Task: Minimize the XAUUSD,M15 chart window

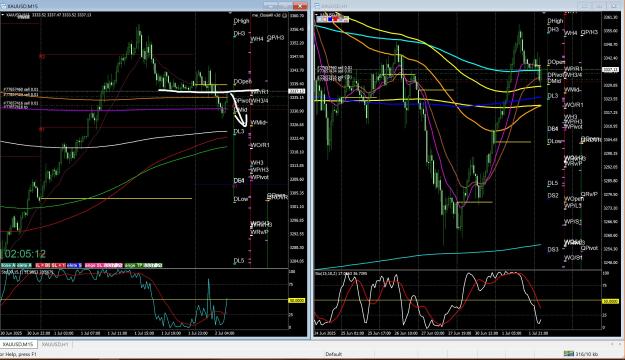Action: point(271,6)
